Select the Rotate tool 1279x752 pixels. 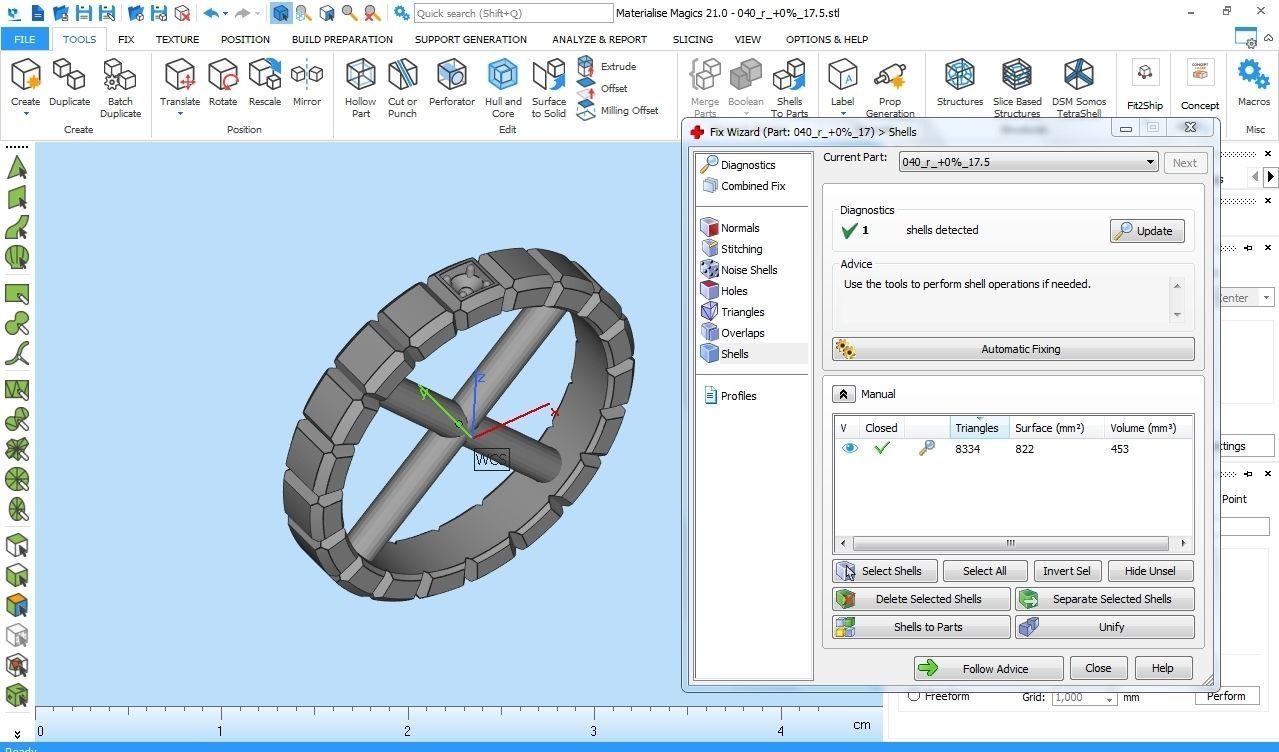point(223,83)
